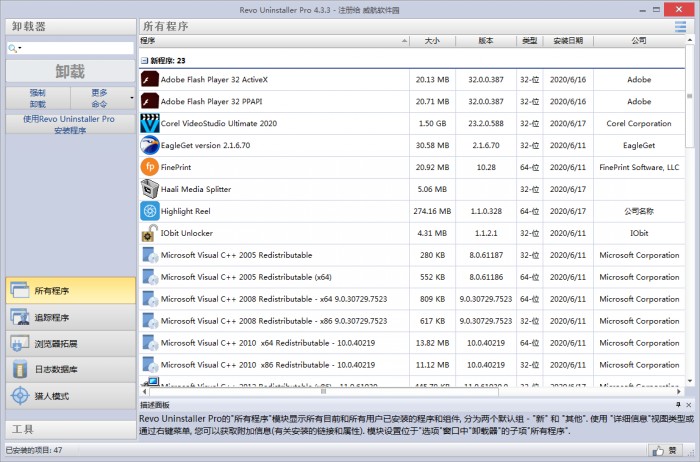
Task: Click the Adobe Flash Player 32 ActiveX icon
Action: (x=149, y=79)
